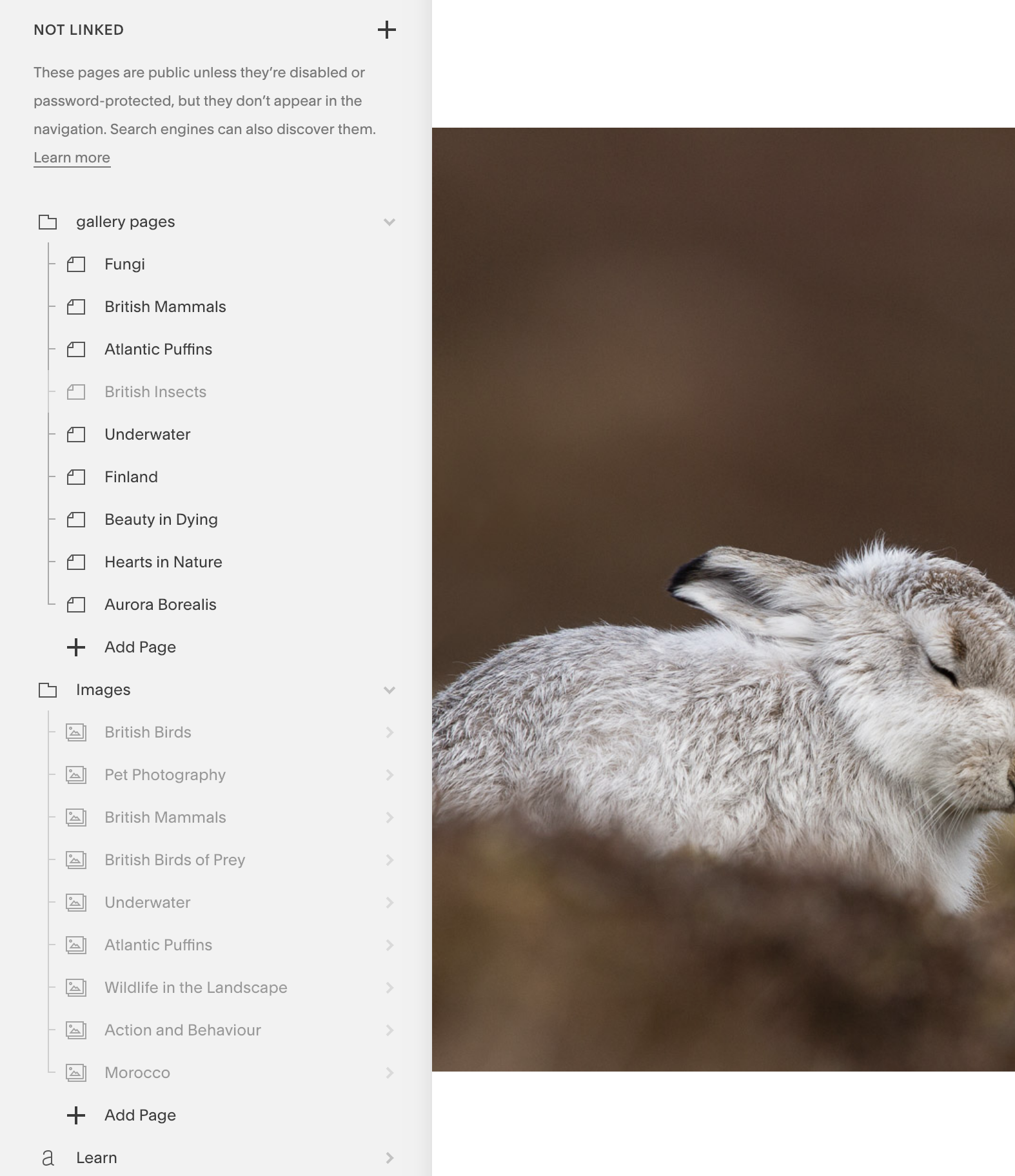Open the Pet Photography gallery
This screenshot has width=1015, height=1176.
point(165,775)
